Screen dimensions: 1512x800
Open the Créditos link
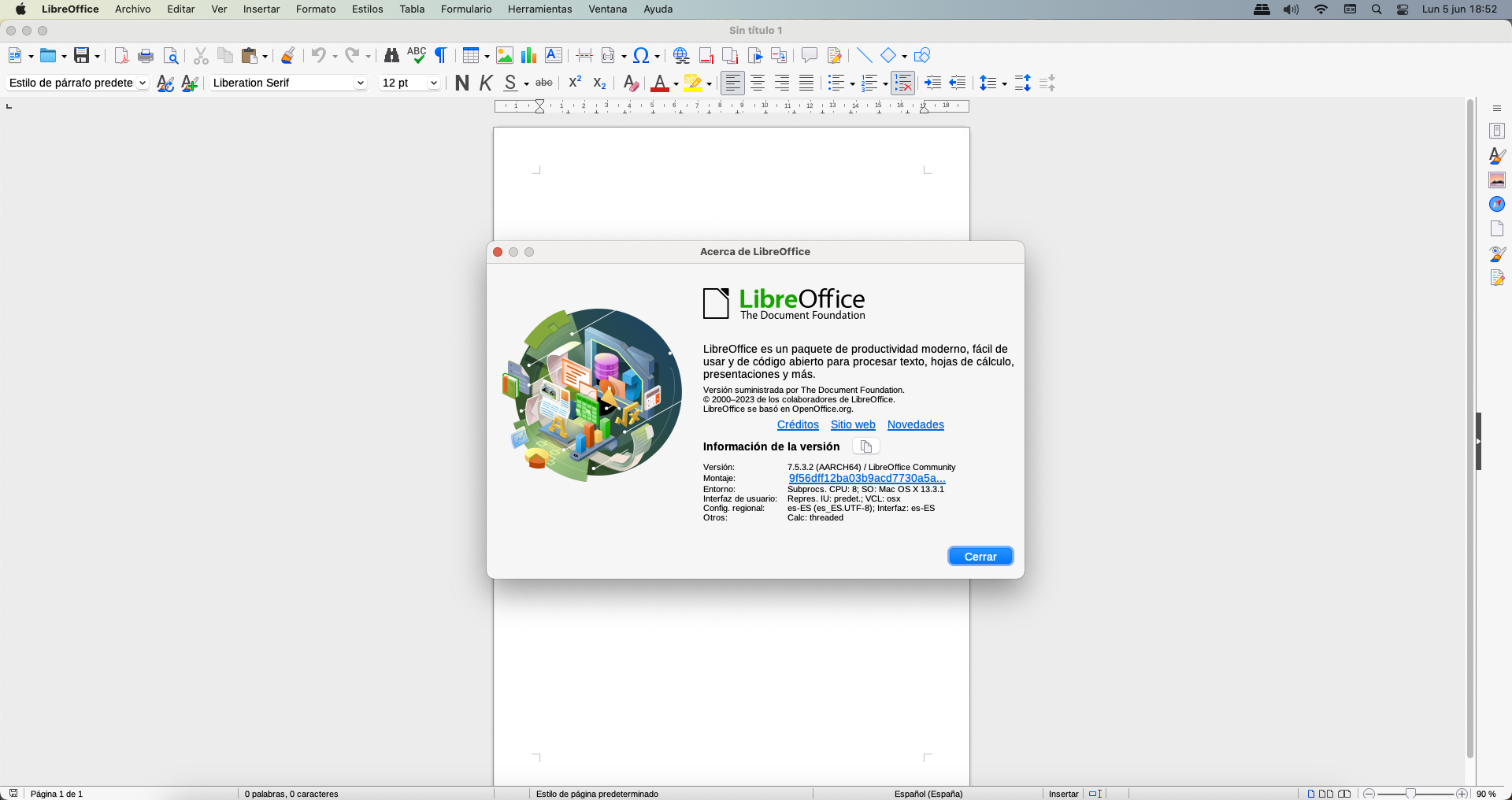coord(798,424)
